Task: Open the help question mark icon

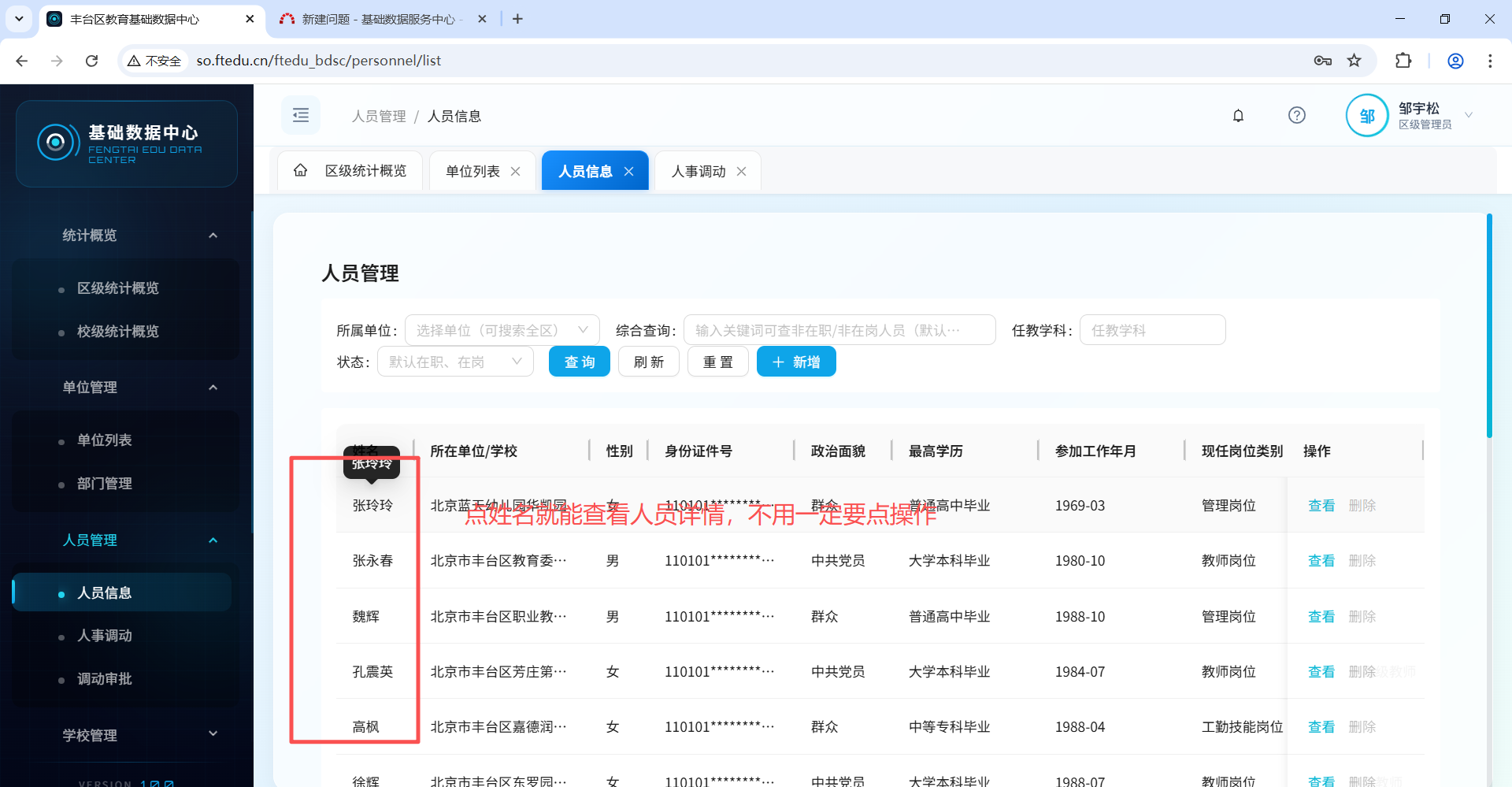Action: (1296, 116)
